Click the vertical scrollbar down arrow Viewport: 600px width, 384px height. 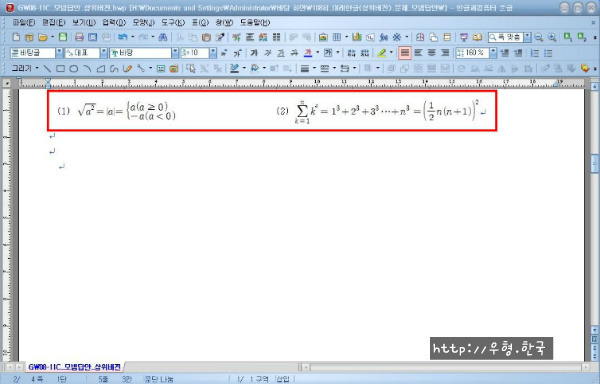[x=594, y=330]
